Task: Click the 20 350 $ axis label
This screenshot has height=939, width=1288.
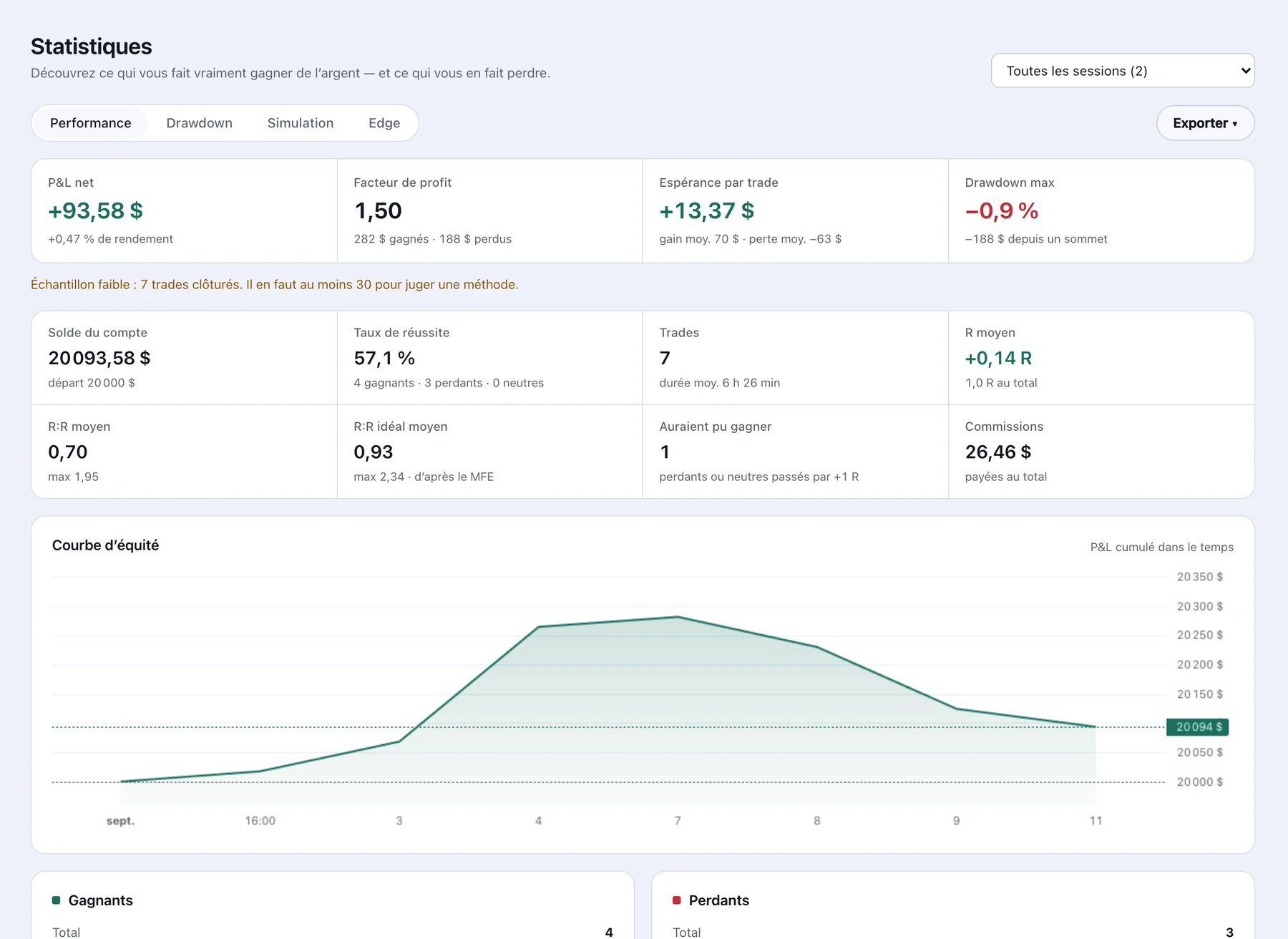Action: [x=1199, y=577]
